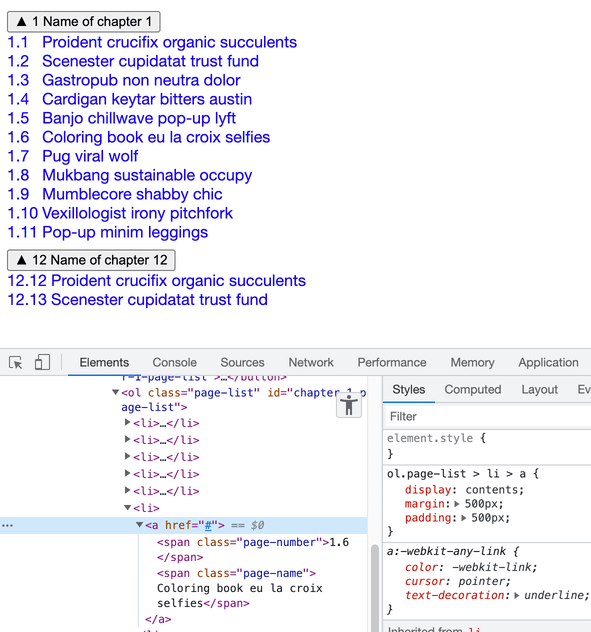Open link 1.5 Banjo chillwave pop-up lyft
This screenshot has height=632, width=591.
point(122,118)
